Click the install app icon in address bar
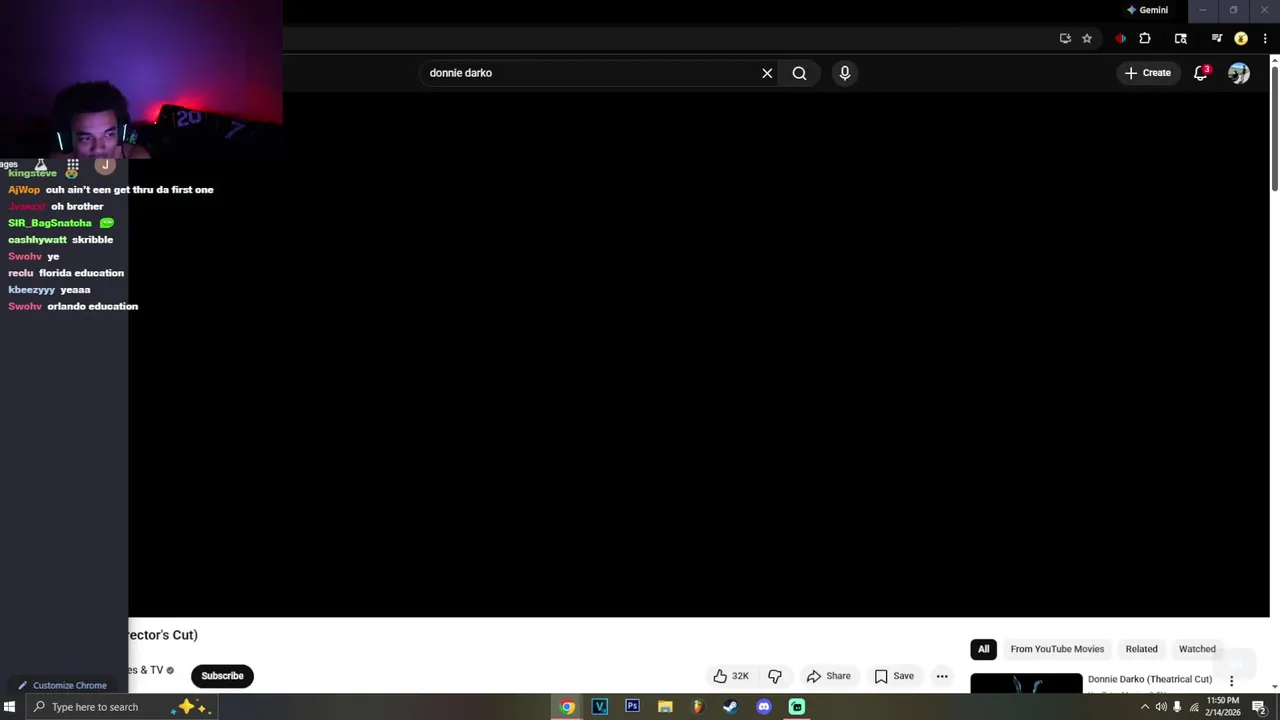This screenshot has width=1280, height=720. click(1065, 39)
